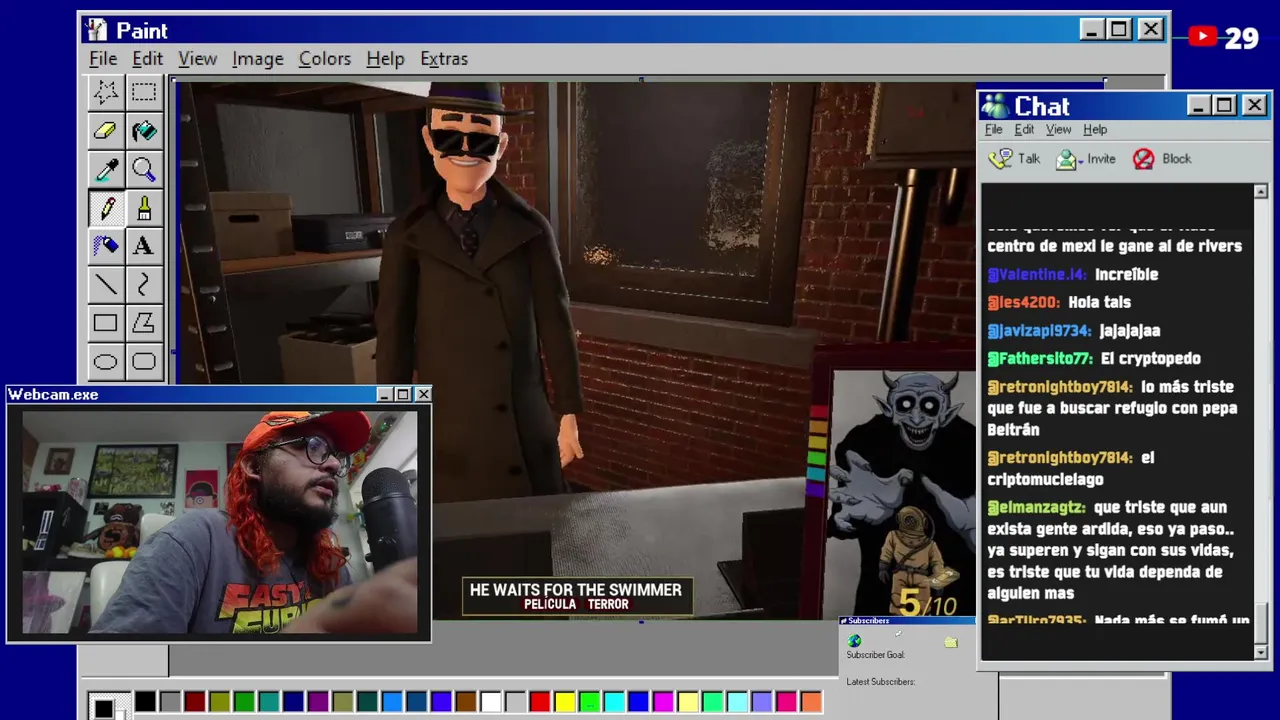Click the Chat scrollbar up arrow
This screenshot has width=1280, height=720.
tap(1260, 191)
